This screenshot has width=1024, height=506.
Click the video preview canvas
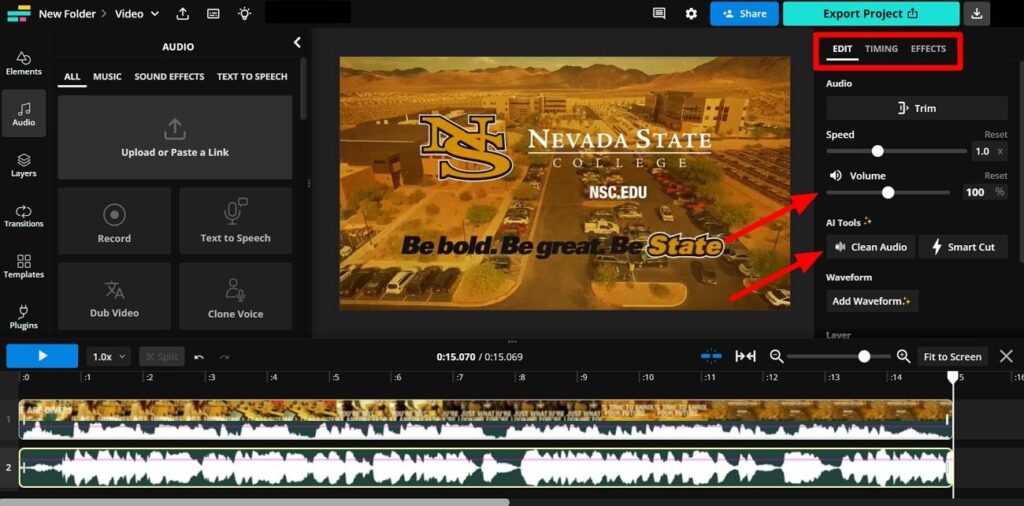pos(564,183)
